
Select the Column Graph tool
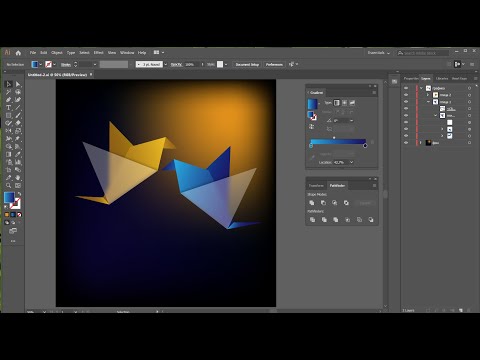(x=18, y=162)
